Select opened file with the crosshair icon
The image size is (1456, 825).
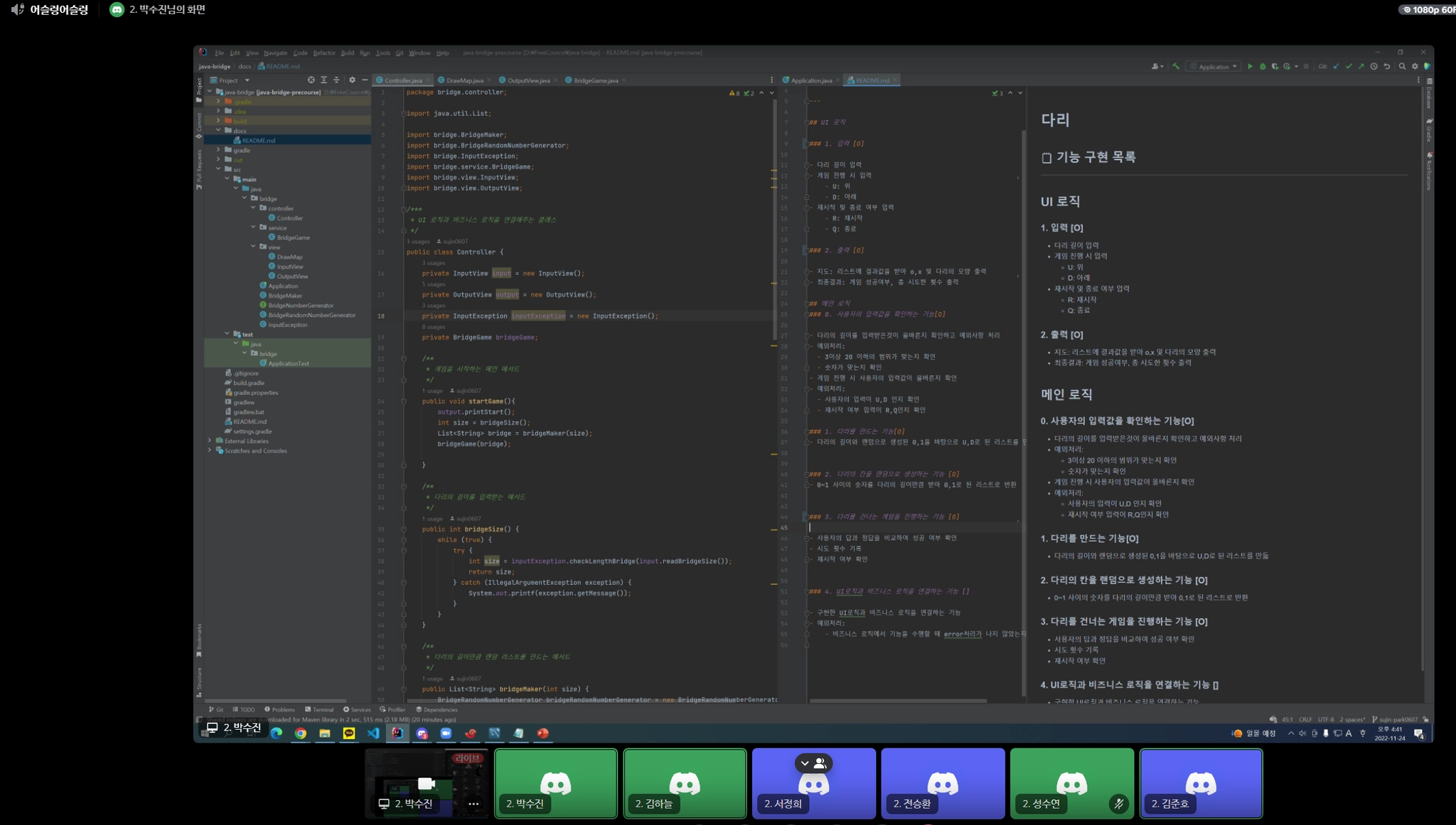(311, 80)
